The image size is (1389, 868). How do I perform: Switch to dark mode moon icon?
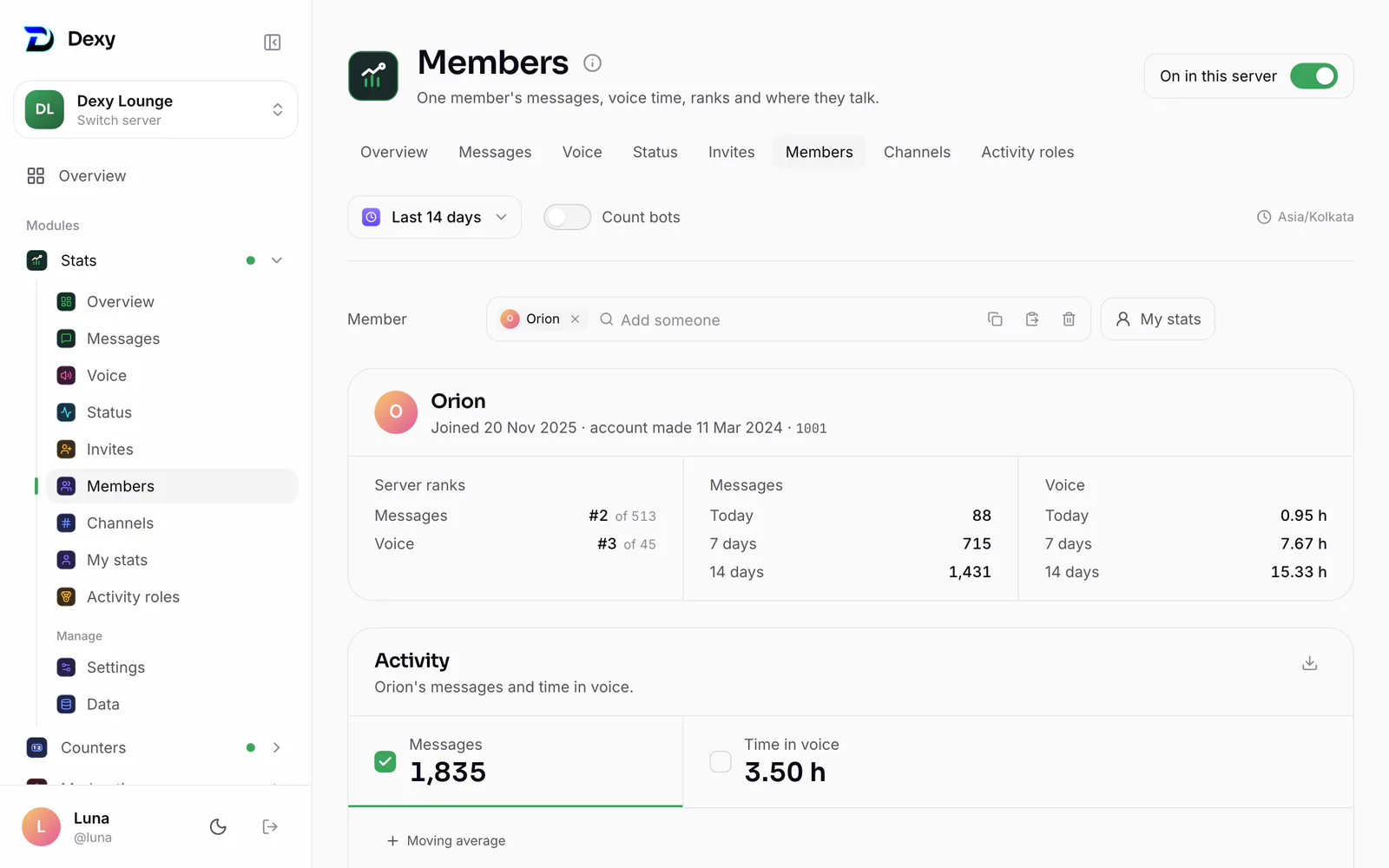click(218, 826)
